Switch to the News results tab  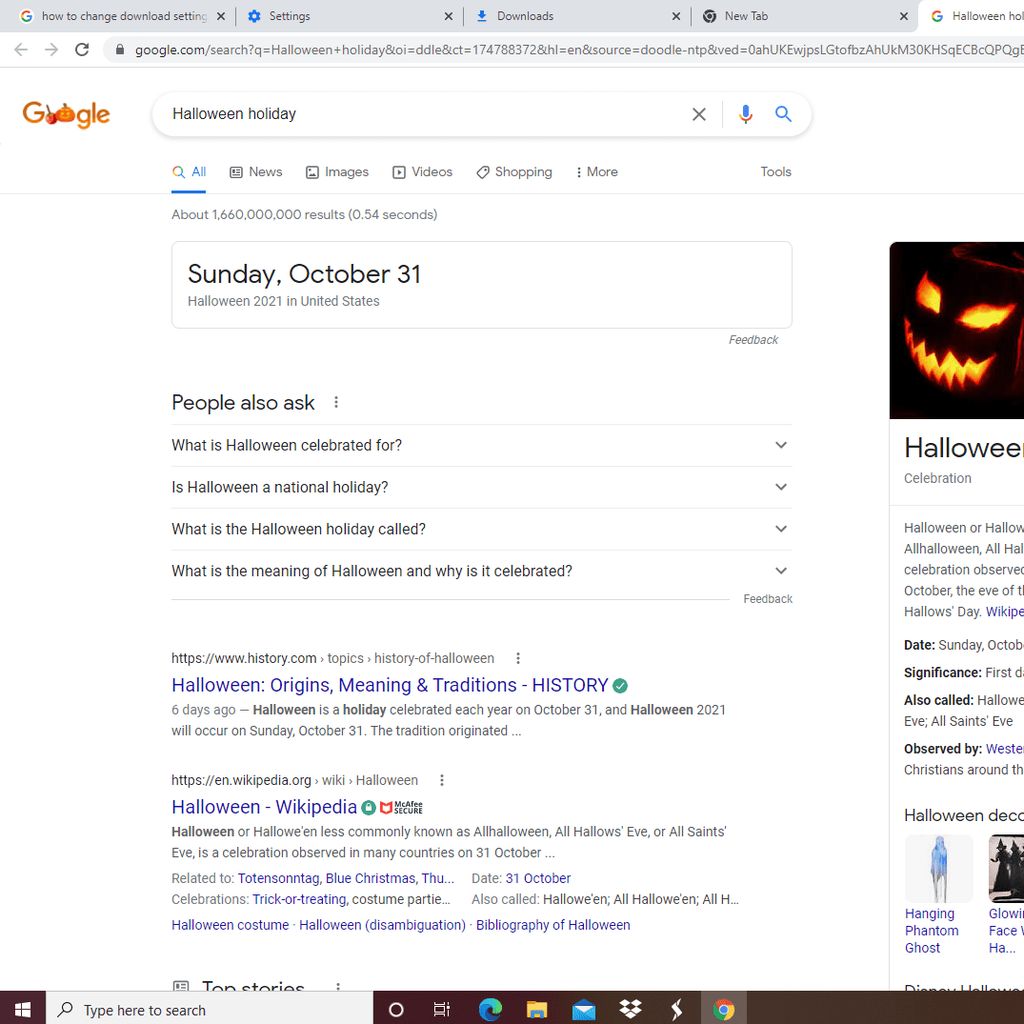[256, 172]
